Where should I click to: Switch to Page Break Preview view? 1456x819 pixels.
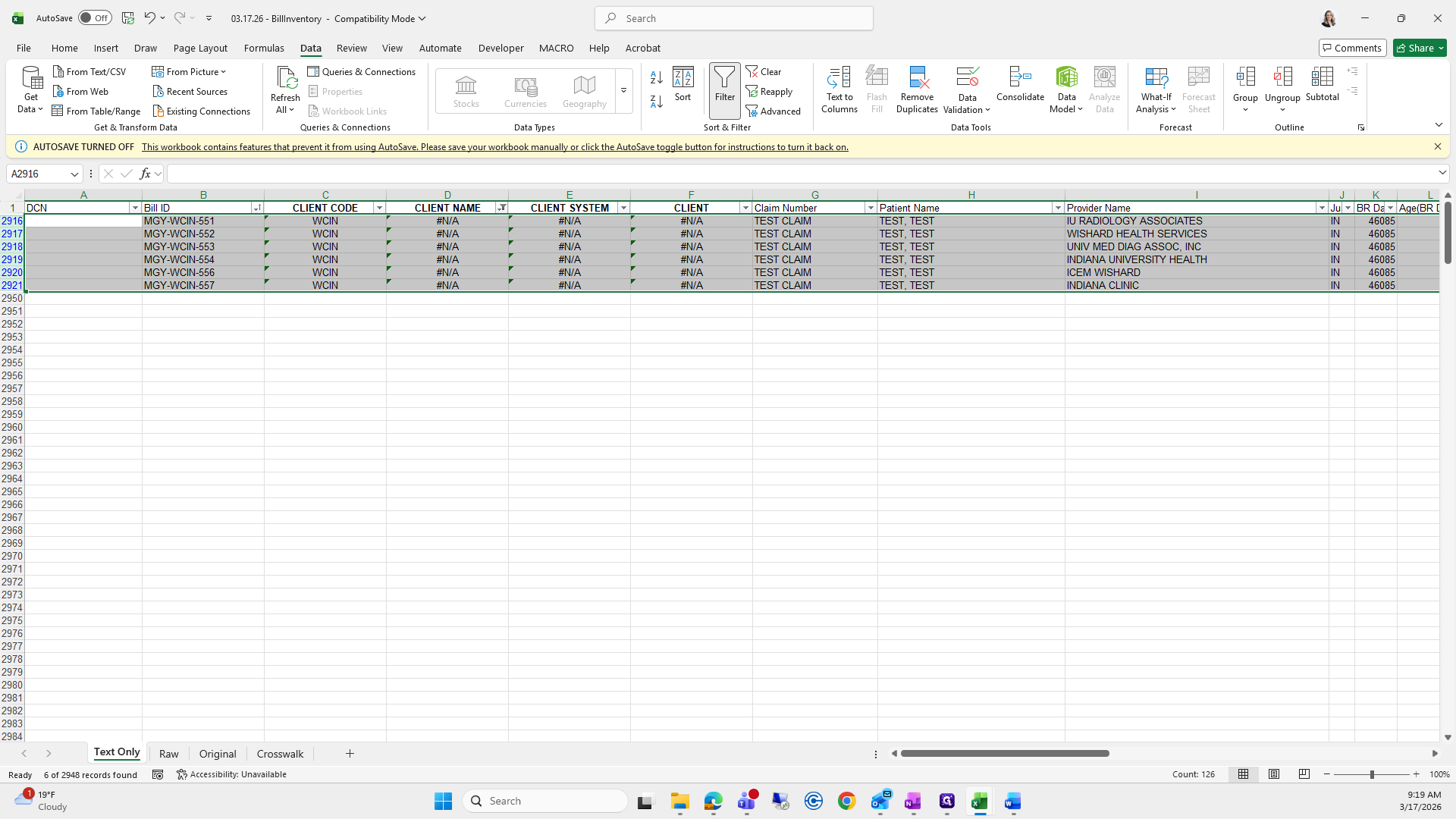coord(1304,774)
